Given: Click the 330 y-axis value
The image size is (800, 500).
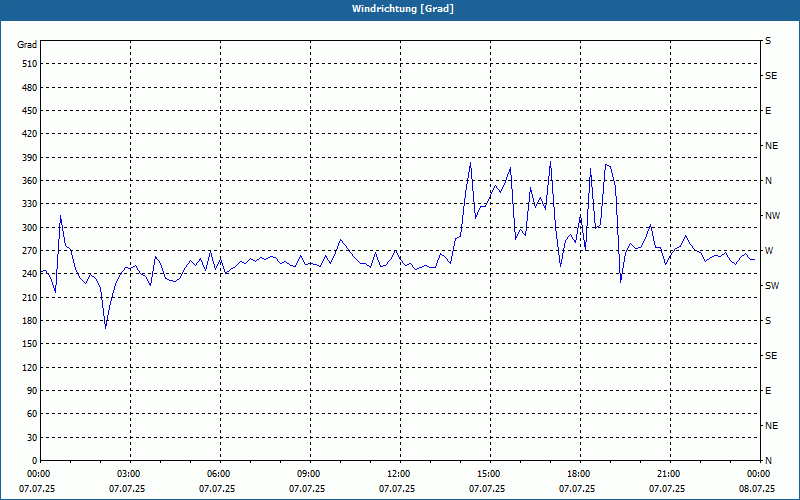Looking at the screenshot, I should (30, 204).
